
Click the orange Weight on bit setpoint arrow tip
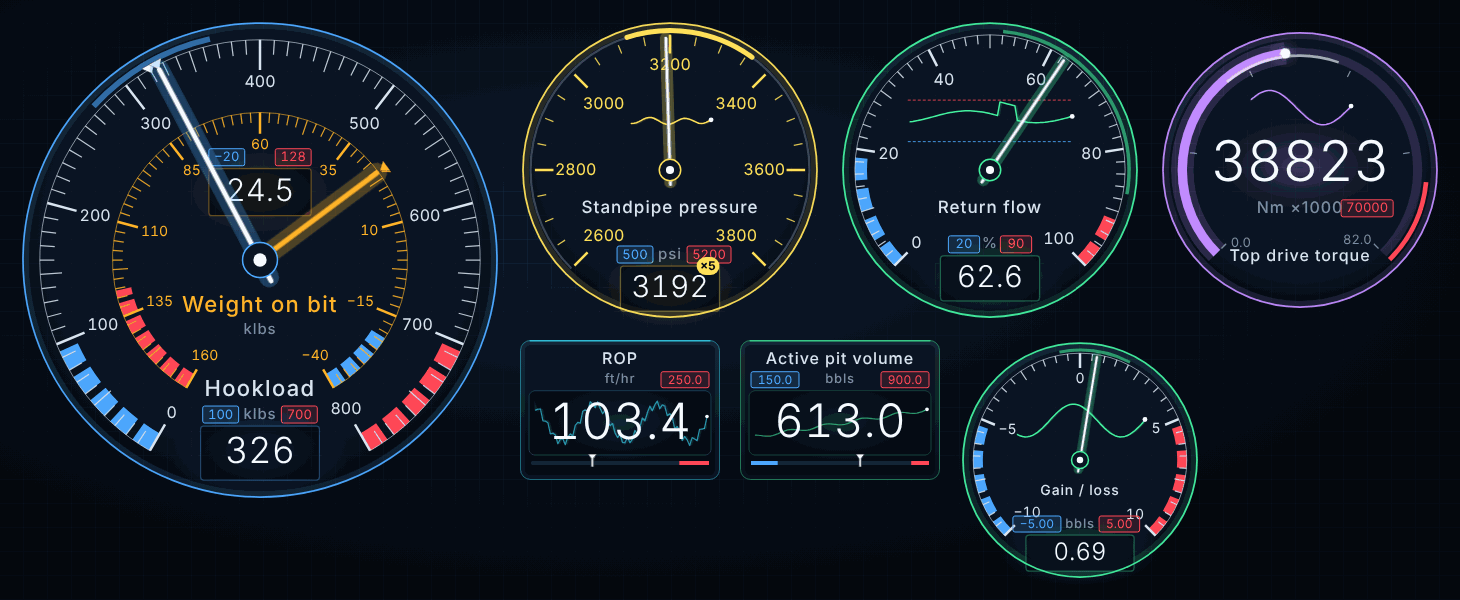(x=382, y=169)
